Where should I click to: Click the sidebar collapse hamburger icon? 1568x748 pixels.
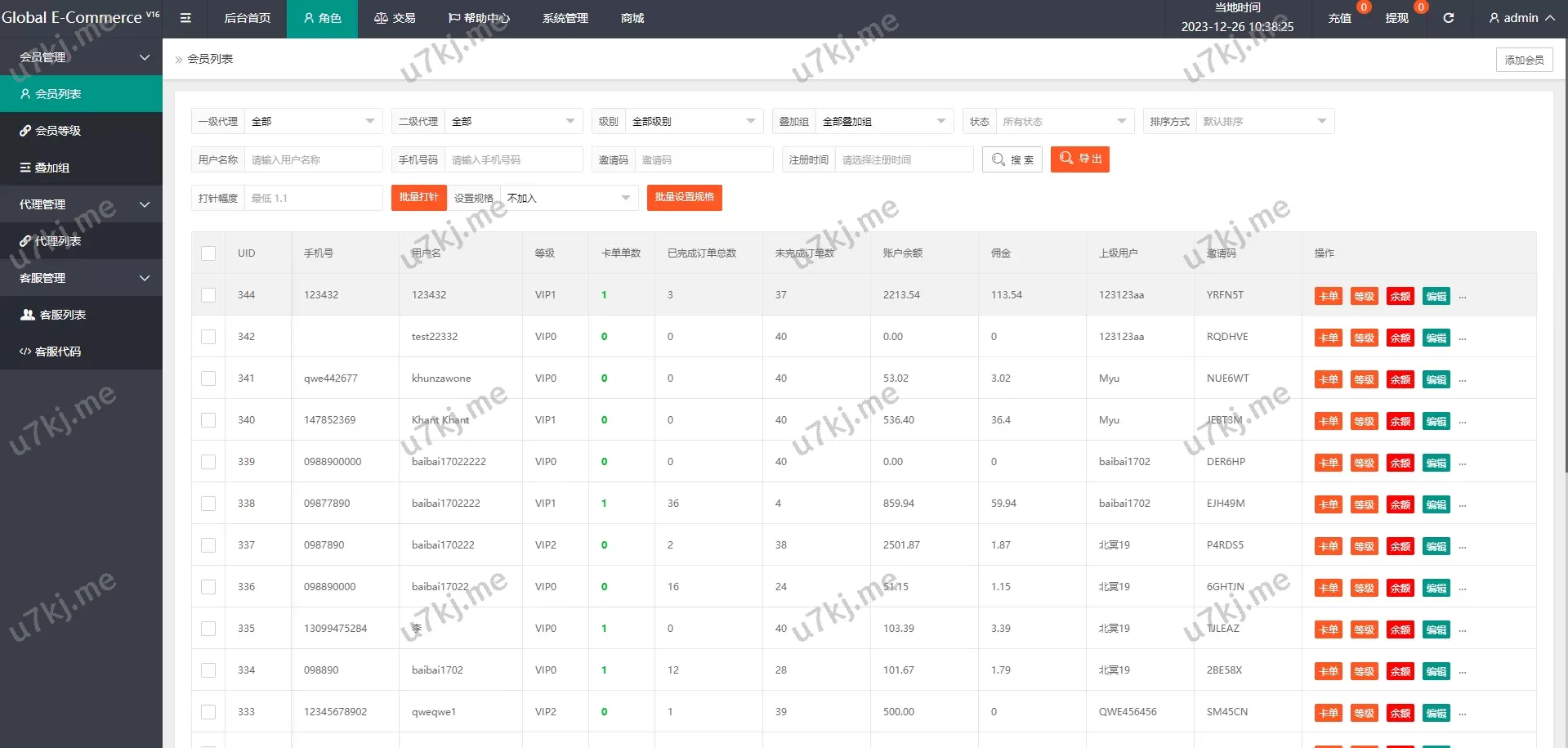[185, 18]
